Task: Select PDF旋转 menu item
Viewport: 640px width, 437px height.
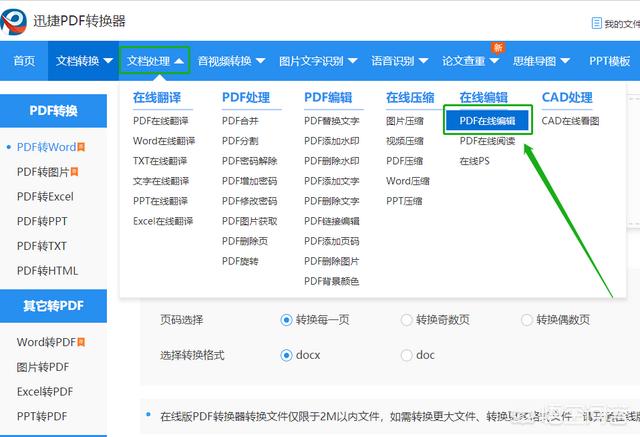Action: [240, 261]
